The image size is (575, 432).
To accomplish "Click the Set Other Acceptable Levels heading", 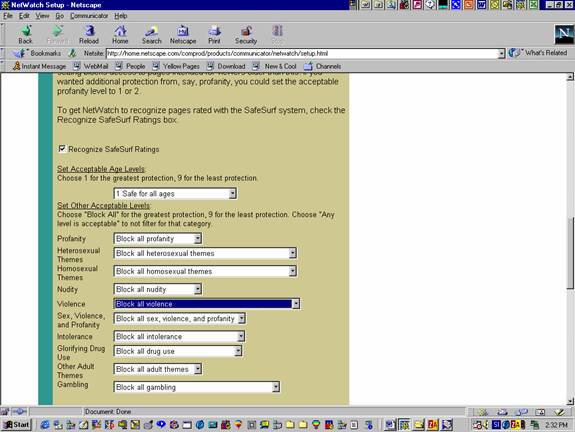I will (103, 205).
